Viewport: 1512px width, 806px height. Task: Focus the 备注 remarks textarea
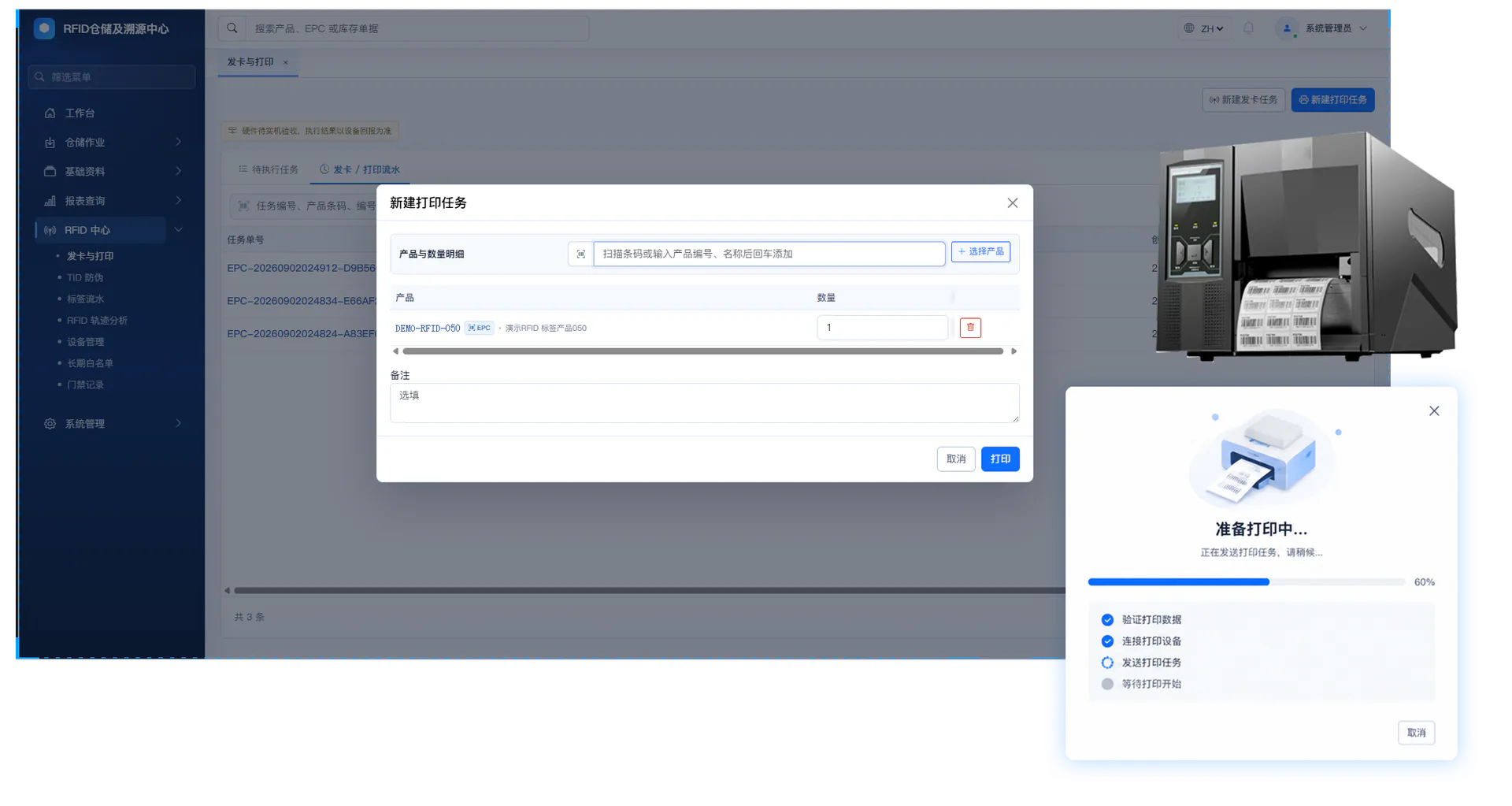[x=704, y=403]
